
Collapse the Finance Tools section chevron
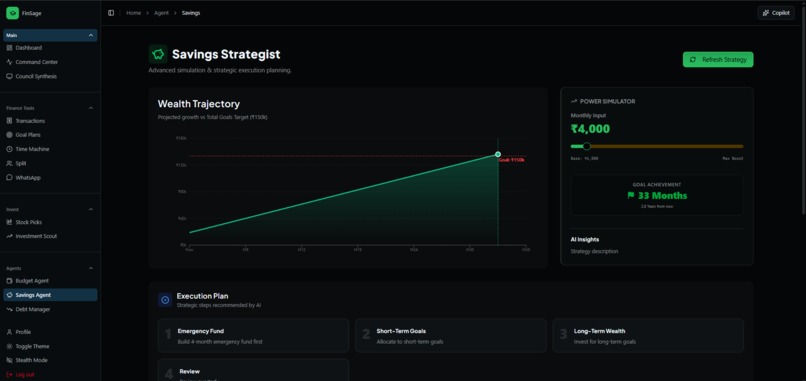(x=91, y=108)
